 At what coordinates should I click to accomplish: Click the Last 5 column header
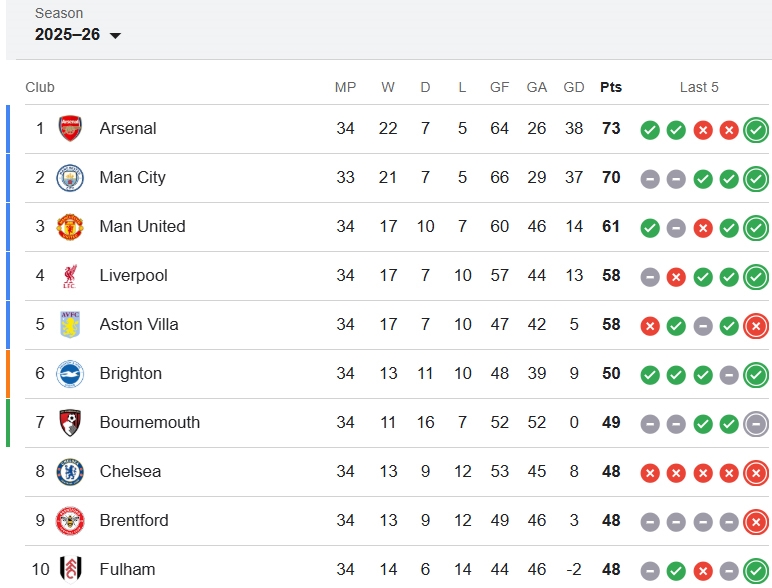click(x=699, y=87)
